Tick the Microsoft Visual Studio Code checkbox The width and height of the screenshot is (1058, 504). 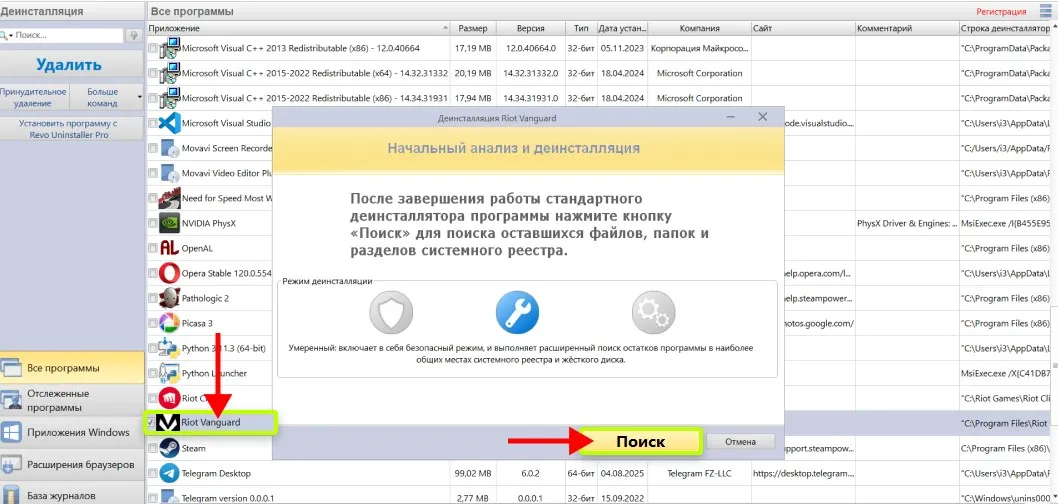click(x=152, y=123)
